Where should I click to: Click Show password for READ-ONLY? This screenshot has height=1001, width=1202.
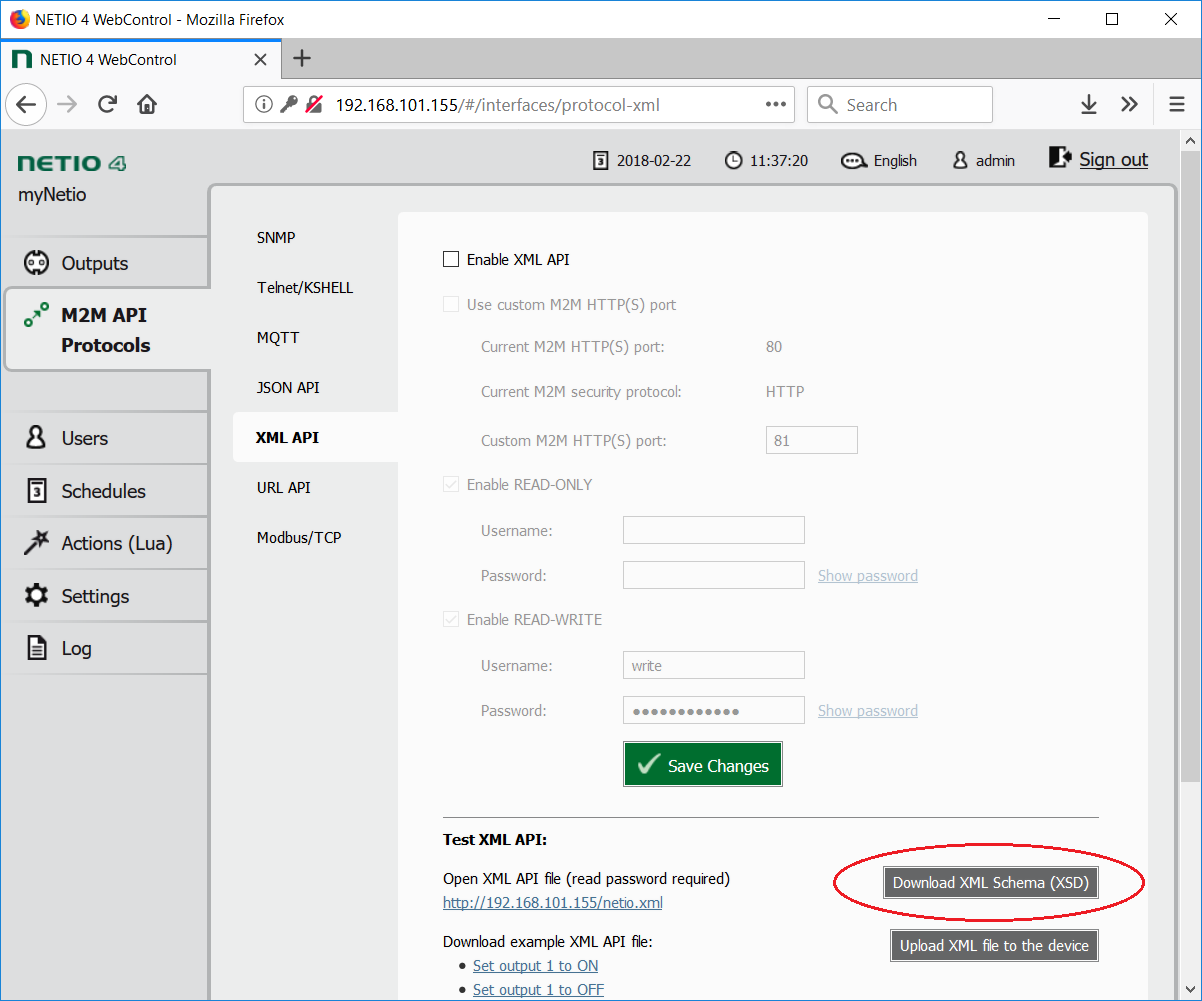(x=868, y=576)
